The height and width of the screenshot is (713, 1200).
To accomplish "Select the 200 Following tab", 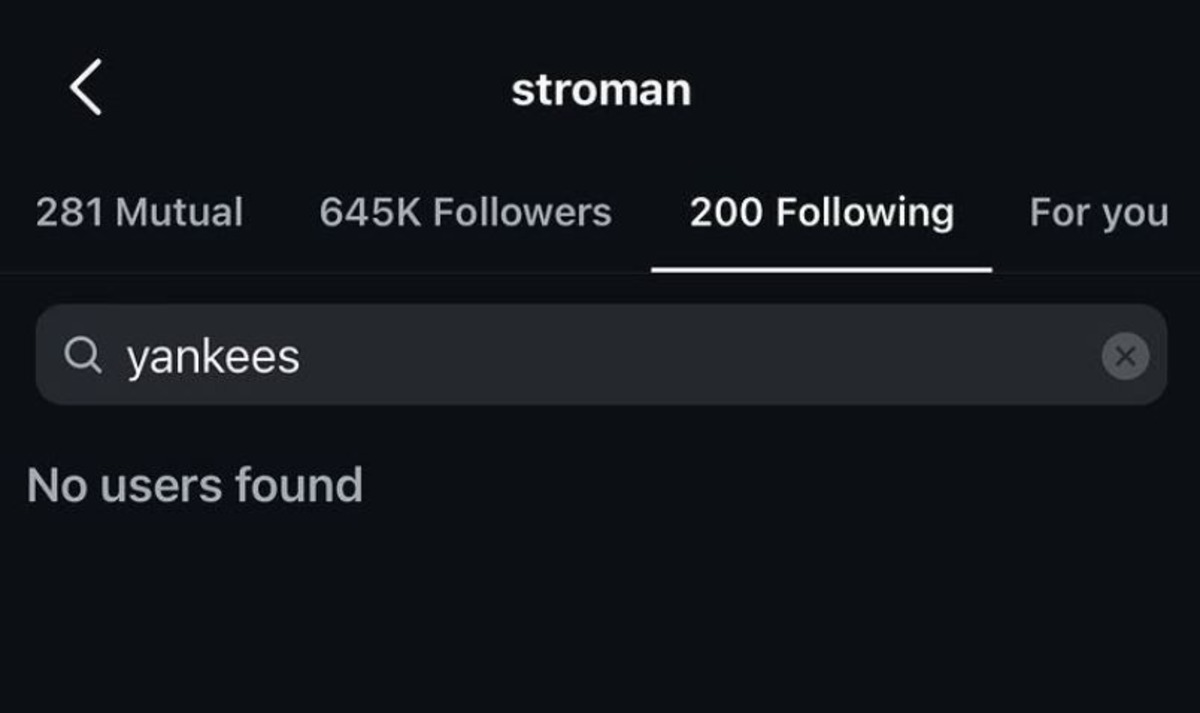I will 821,212.
